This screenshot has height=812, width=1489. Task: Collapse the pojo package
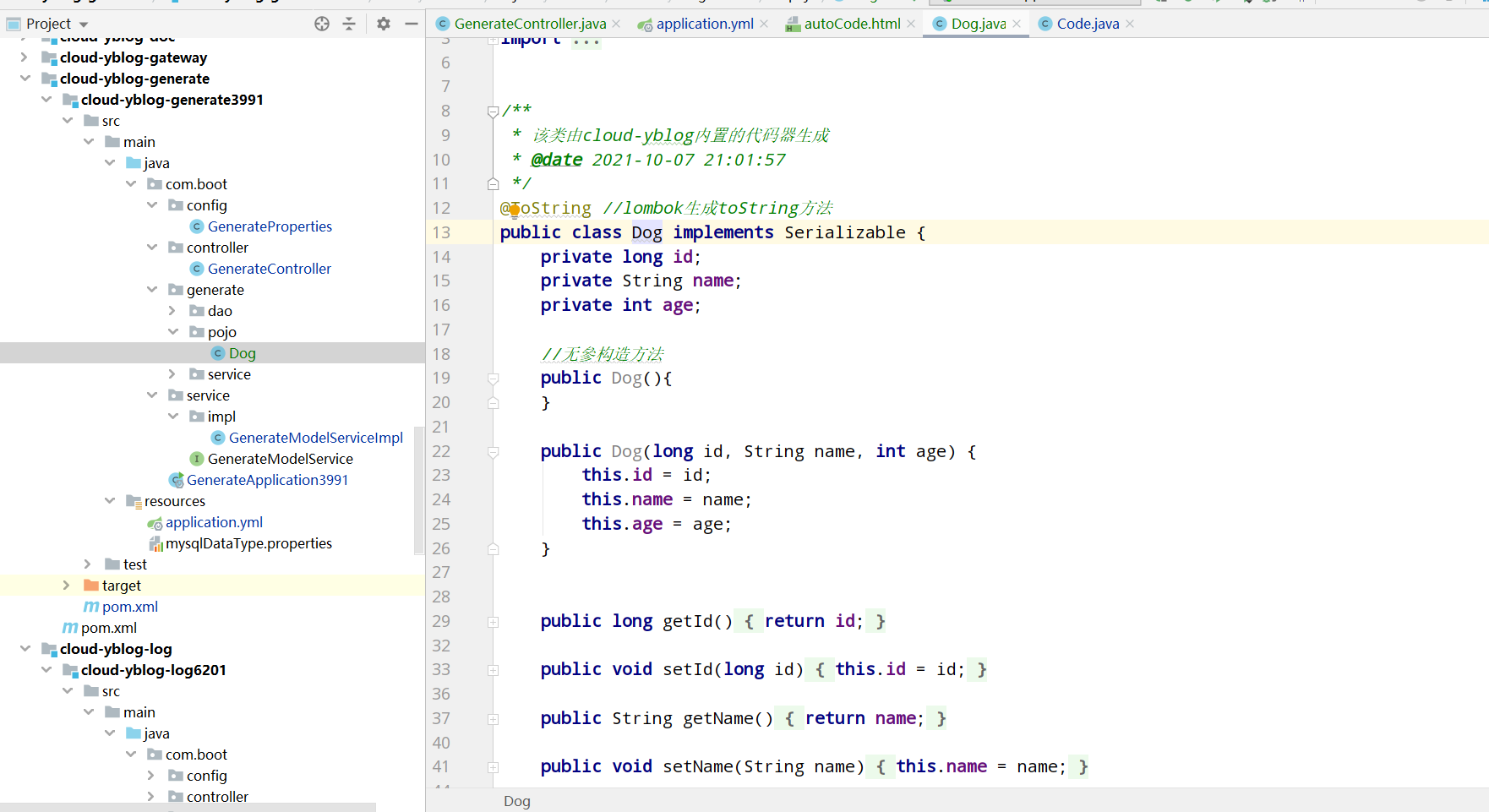point(172,332)
